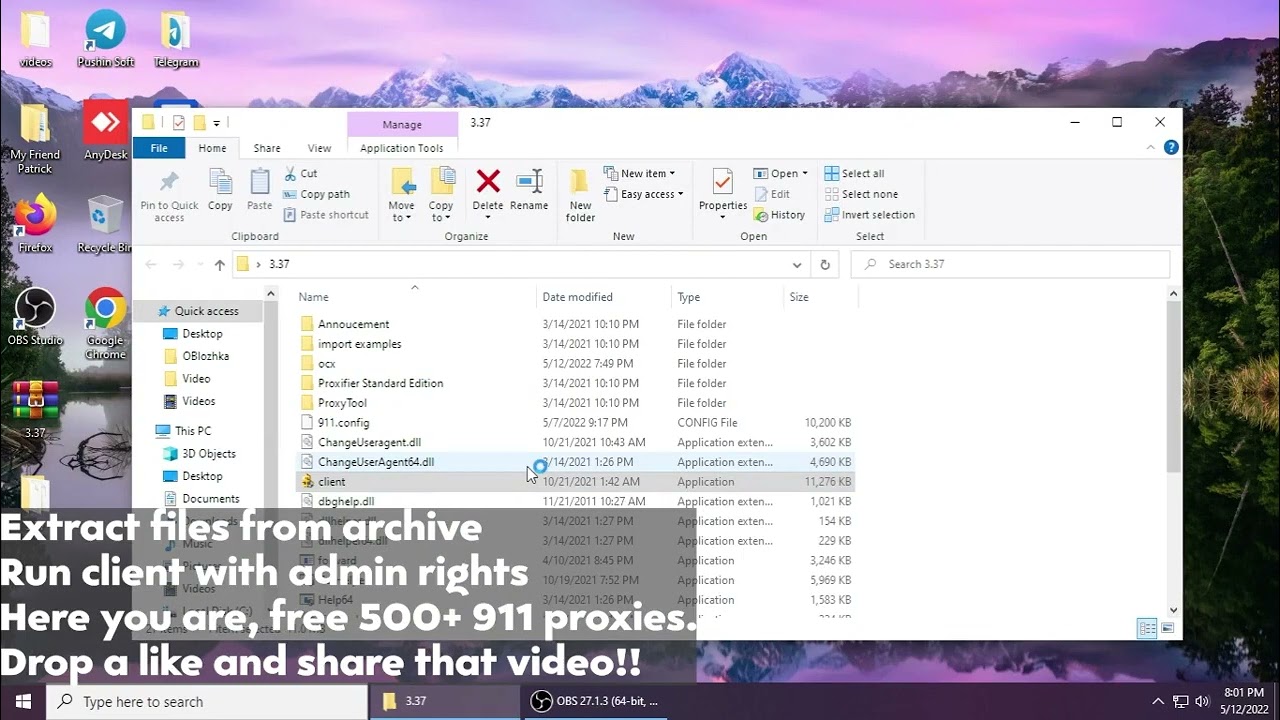The image size is (1280, 720).
Task: Create a New folder from ribbon
Action: click(x=580, y=195)
